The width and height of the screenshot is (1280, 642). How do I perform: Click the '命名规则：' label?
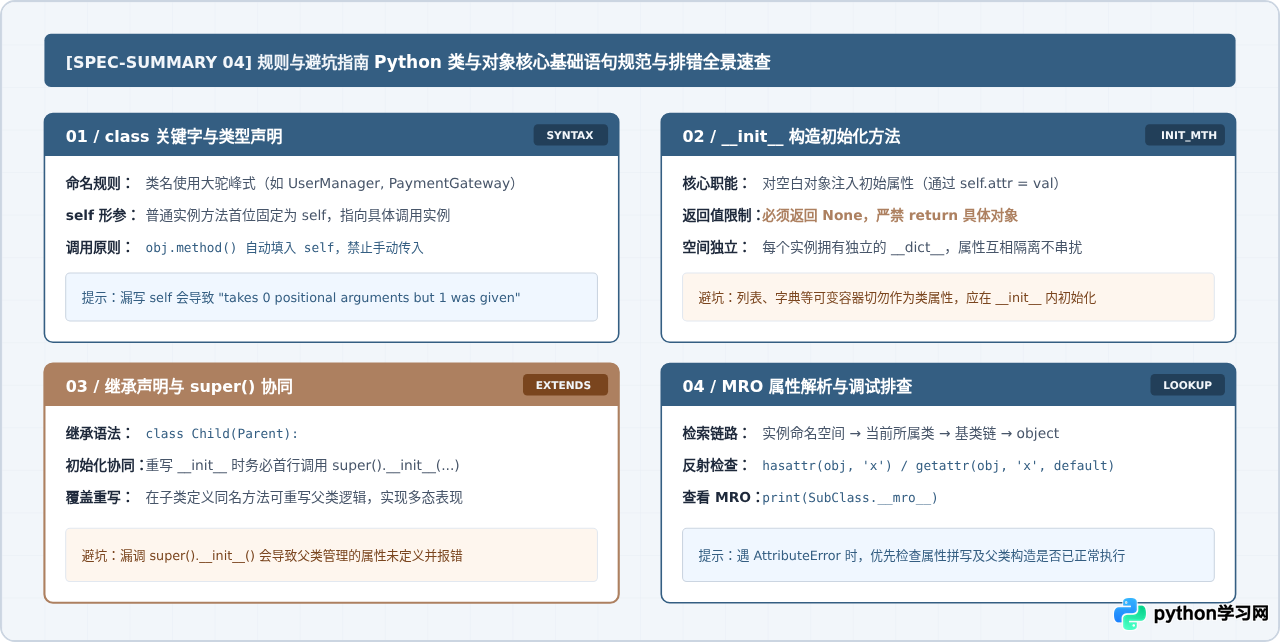[100, 183]
